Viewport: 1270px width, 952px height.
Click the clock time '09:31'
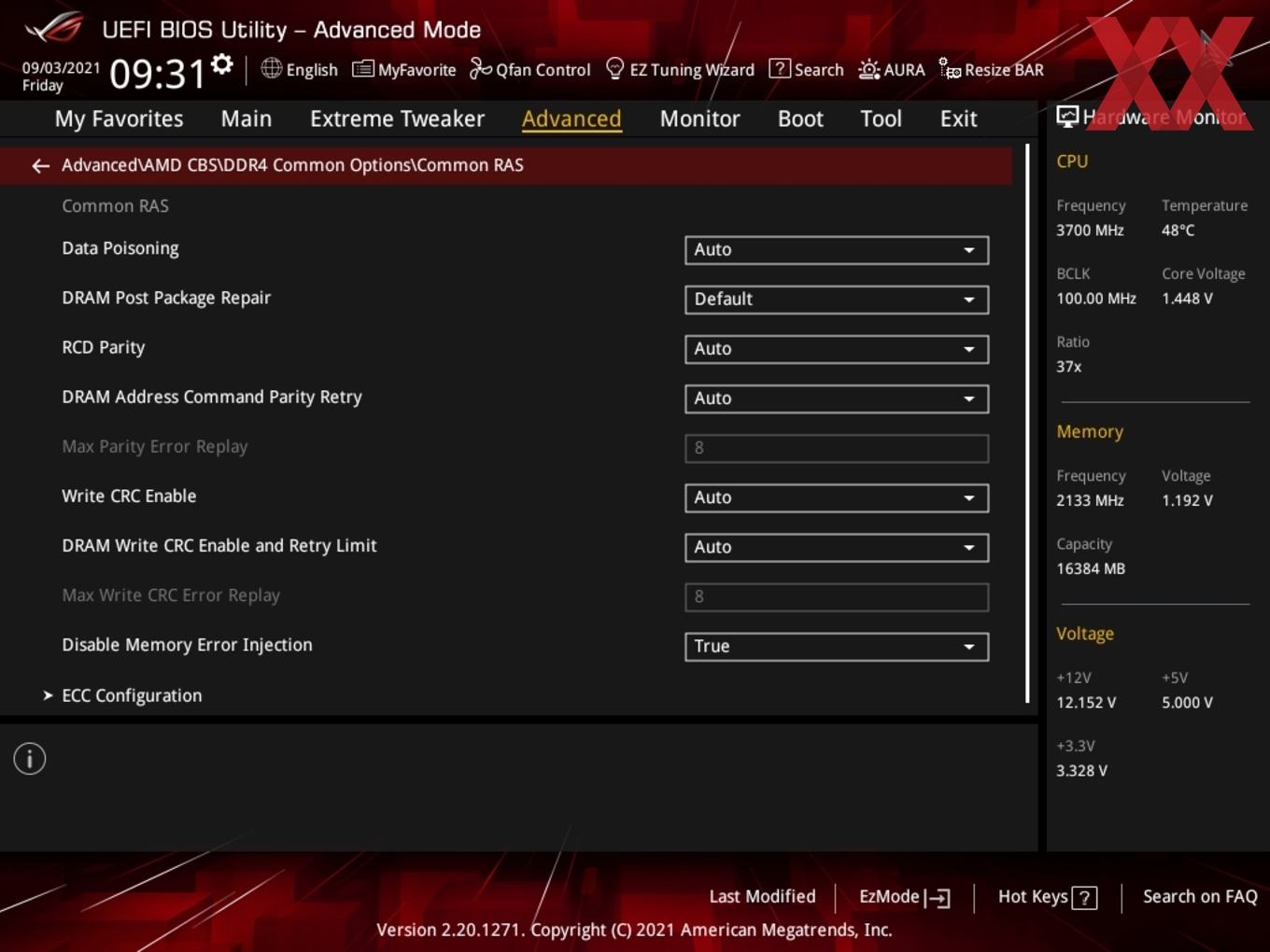pos(157,74)
